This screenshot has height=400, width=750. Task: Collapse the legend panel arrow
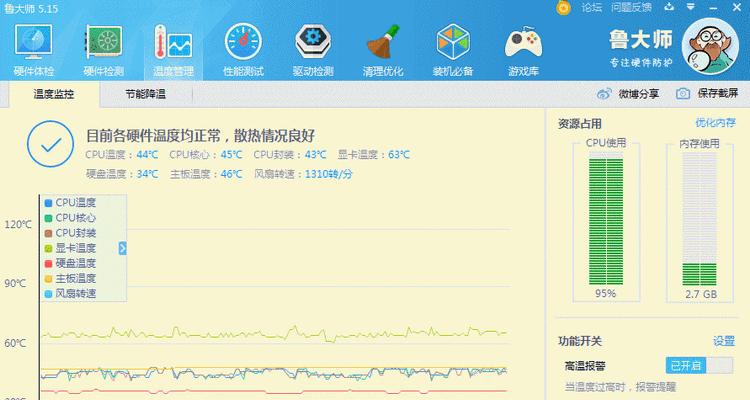pyautogui.click(x=122, y=248)
